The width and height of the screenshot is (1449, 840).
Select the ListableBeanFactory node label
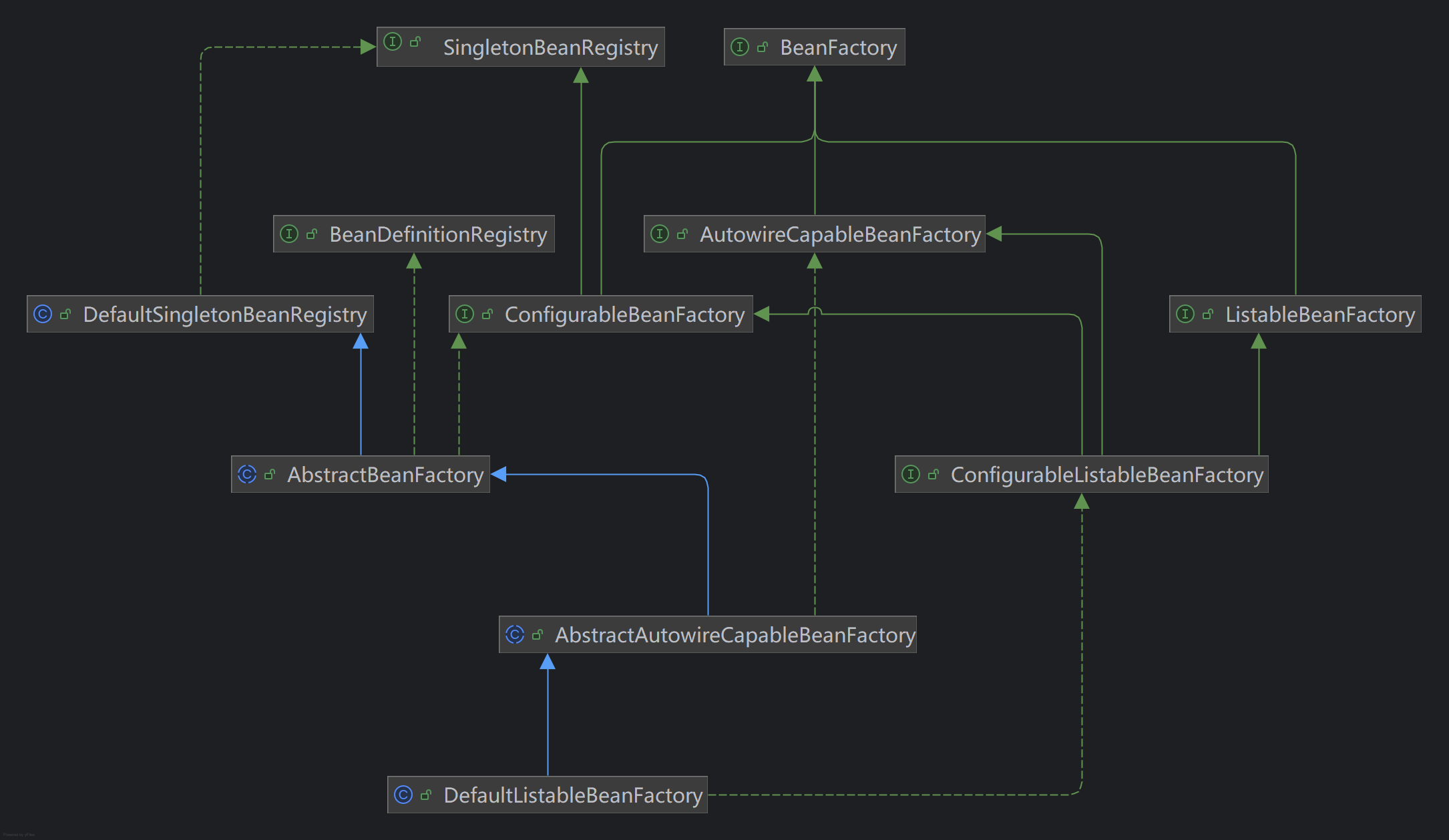(1320, 314)
